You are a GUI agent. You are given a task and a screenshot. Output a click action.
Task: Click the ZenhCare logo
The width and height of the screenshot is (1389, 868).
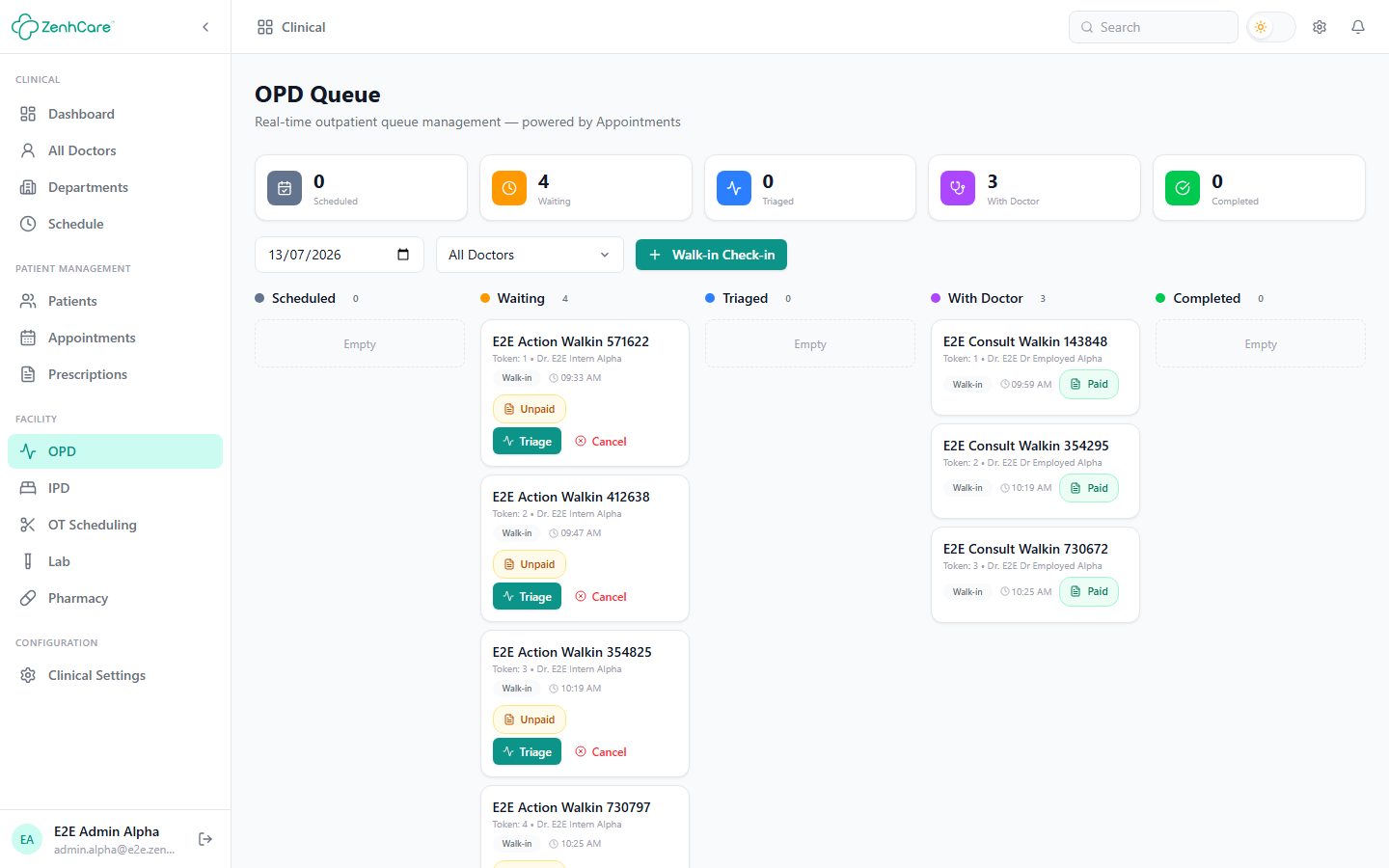[63, 27]
